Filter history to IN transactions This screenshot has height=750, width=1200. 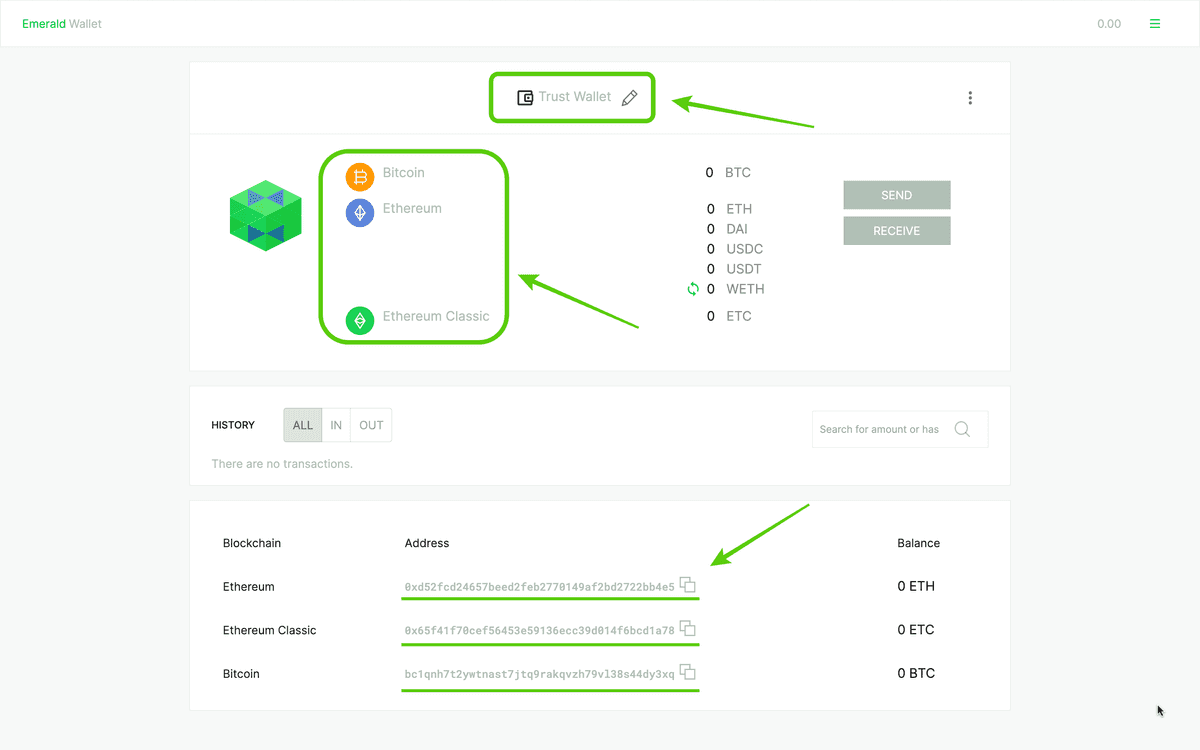click(x=336, y=425)
